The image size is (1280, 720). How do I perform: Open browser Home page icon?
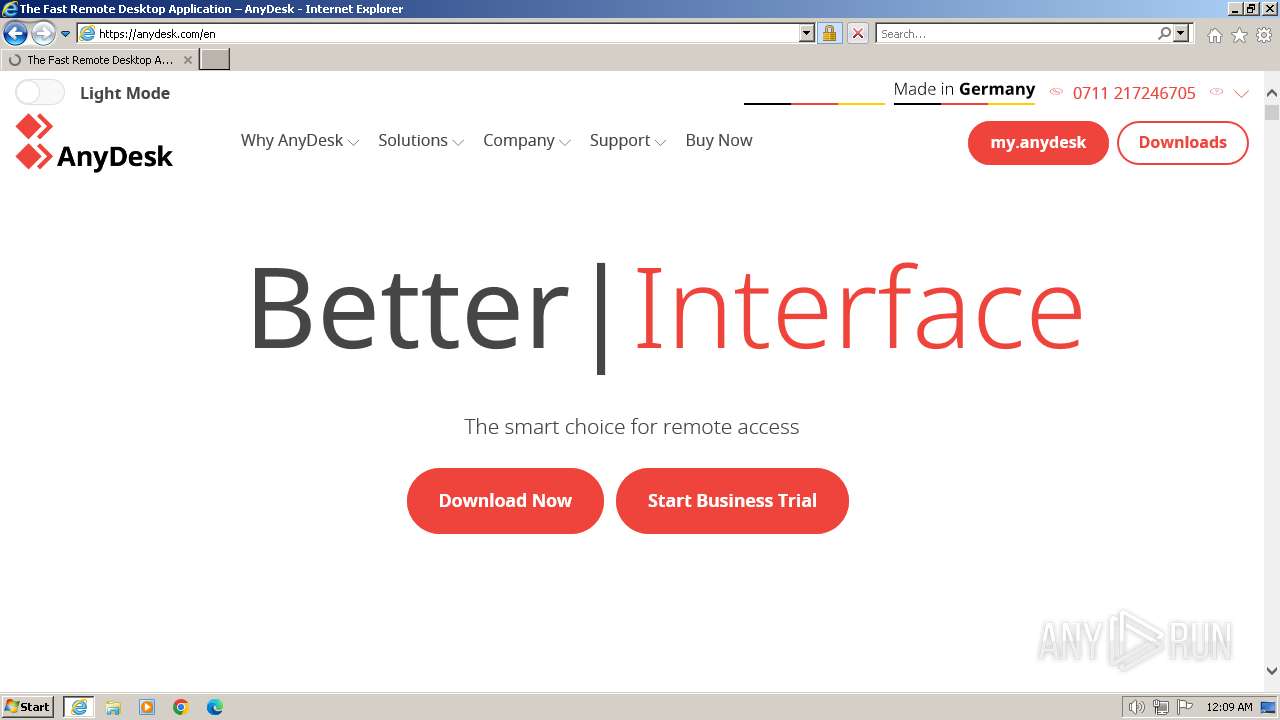tap(1214, 35)
